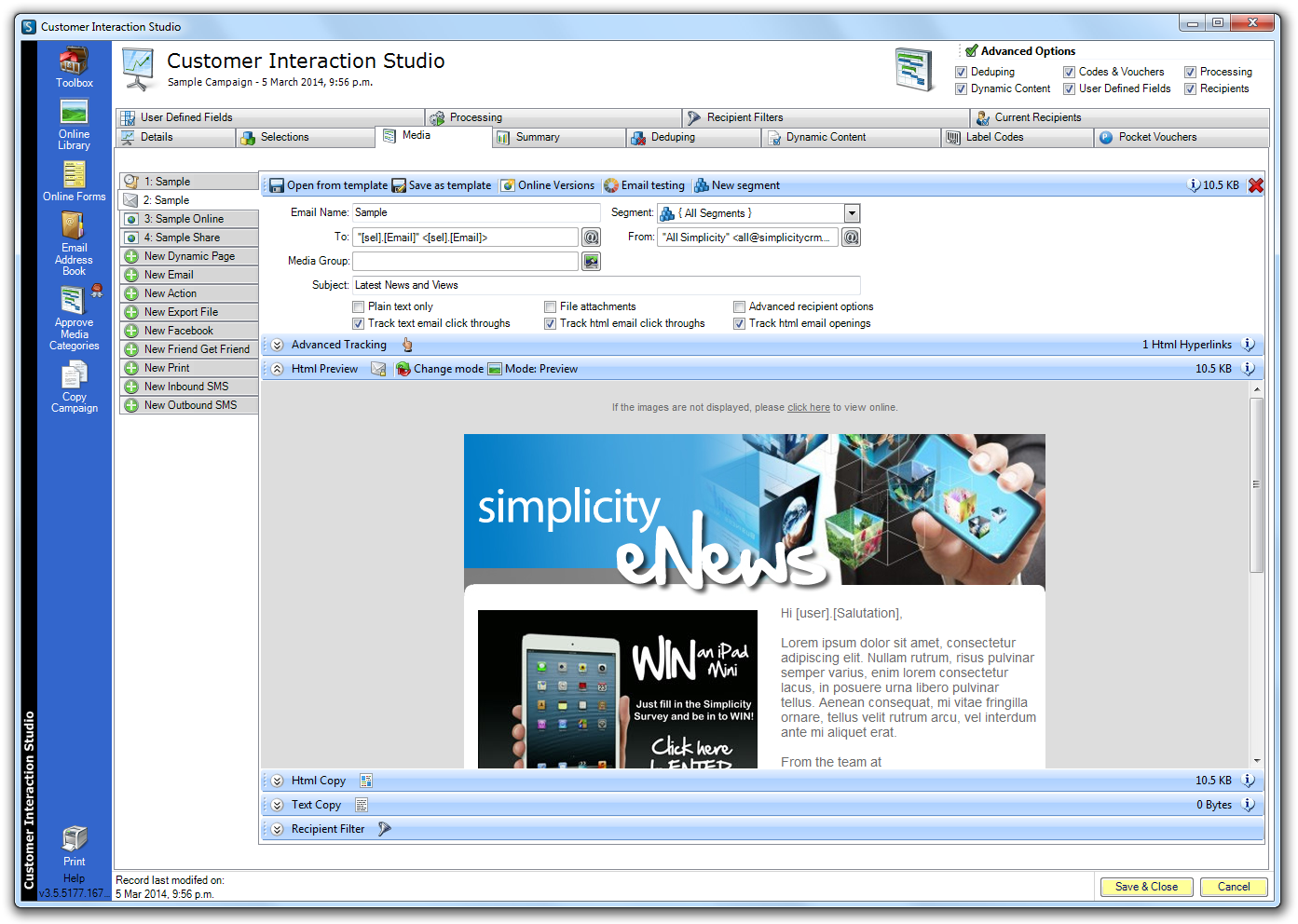This screenshot has width=1298, height=924.
Task: Click the From address book @ icon
Action: click(851, 238)
